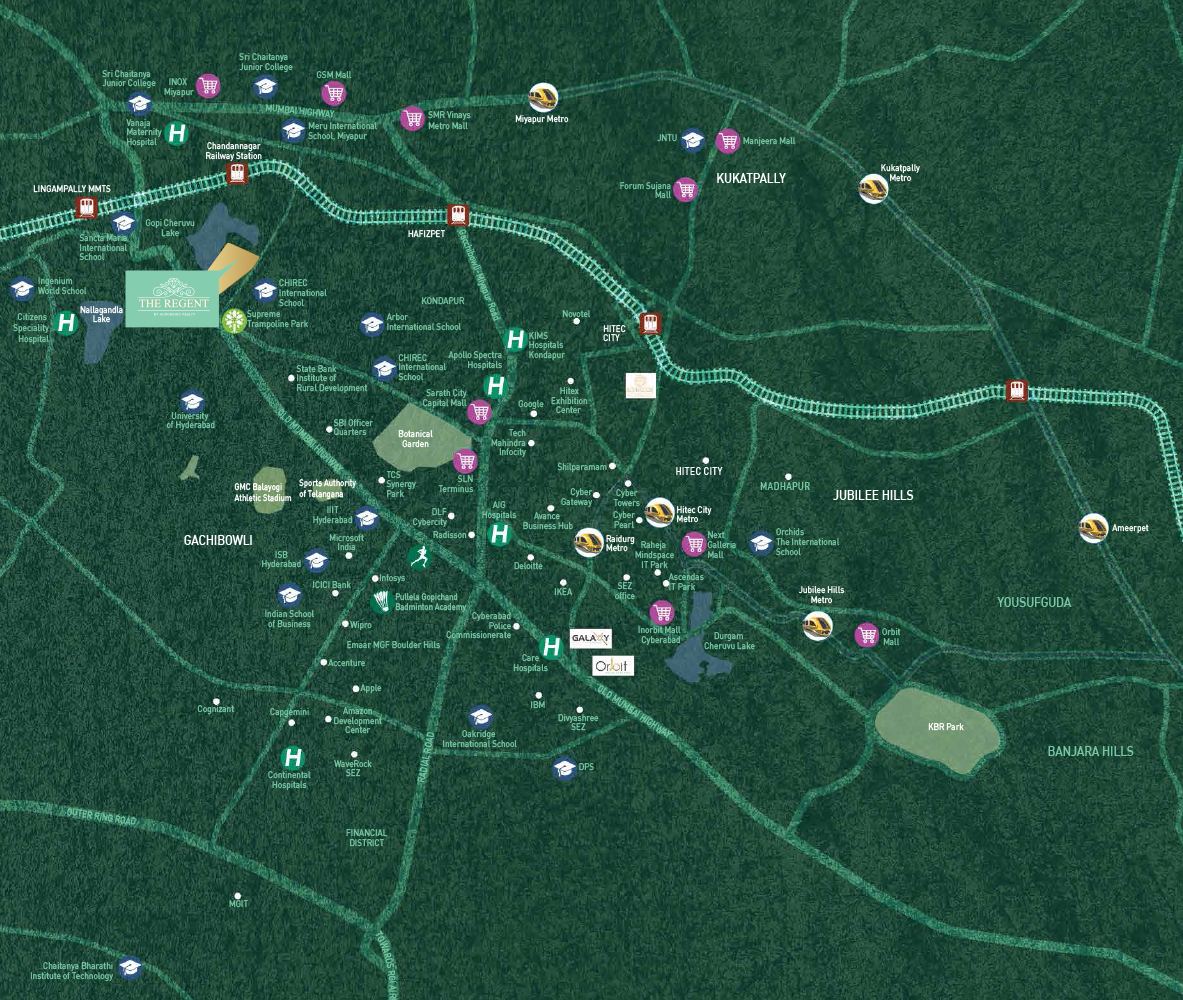
Task: Click the Supreme Trampoline Park icon
Action: pos(234,321)
